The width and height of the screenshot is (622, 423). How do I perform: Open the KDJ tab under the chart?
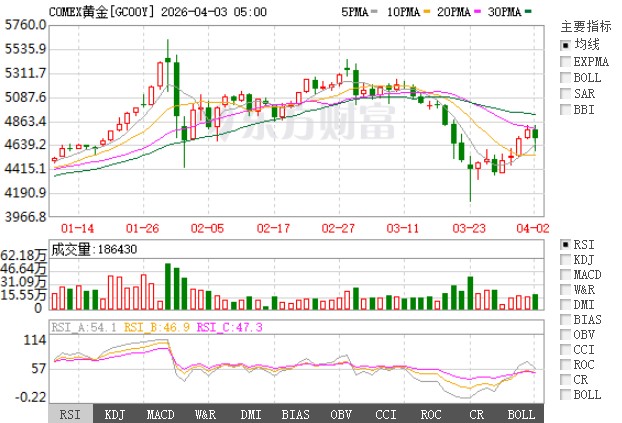115,413
